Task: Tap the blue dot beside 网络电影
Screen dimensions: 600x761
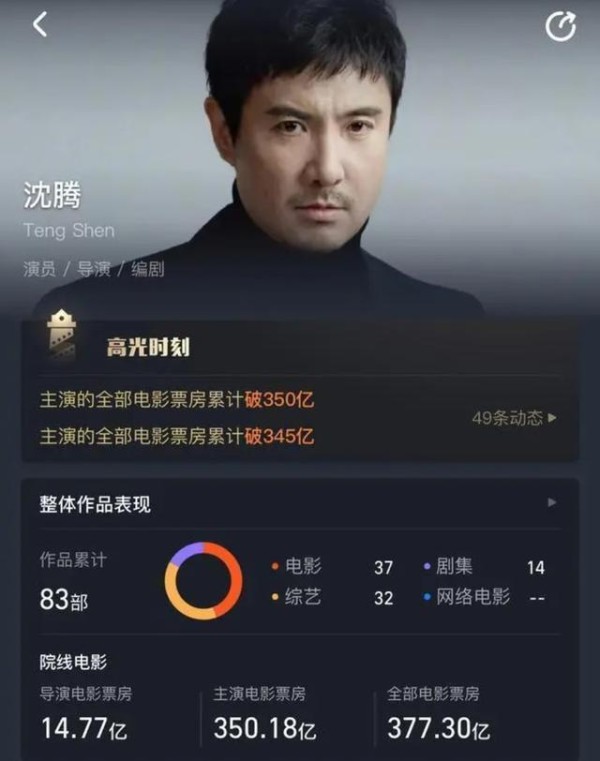Action: (x=427, y=597)
